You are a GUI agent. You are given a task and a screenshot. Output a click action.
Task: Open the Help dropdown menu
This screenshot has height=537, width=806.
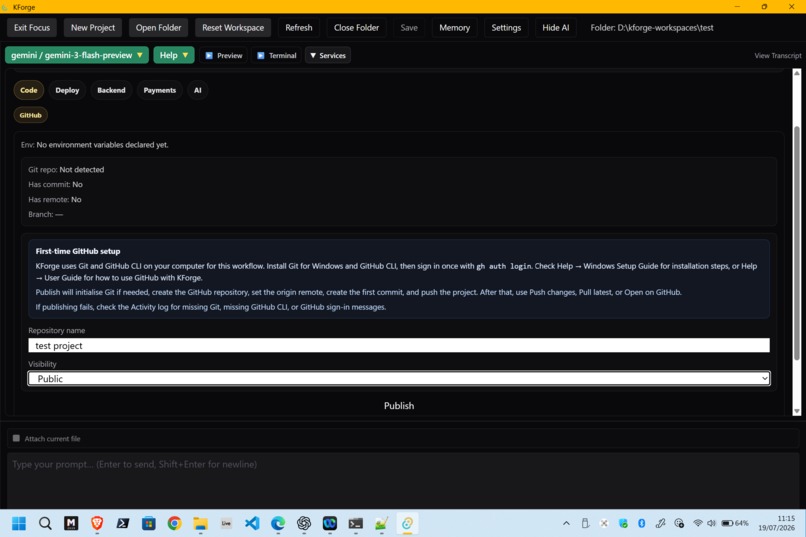(x=174, y=55)
